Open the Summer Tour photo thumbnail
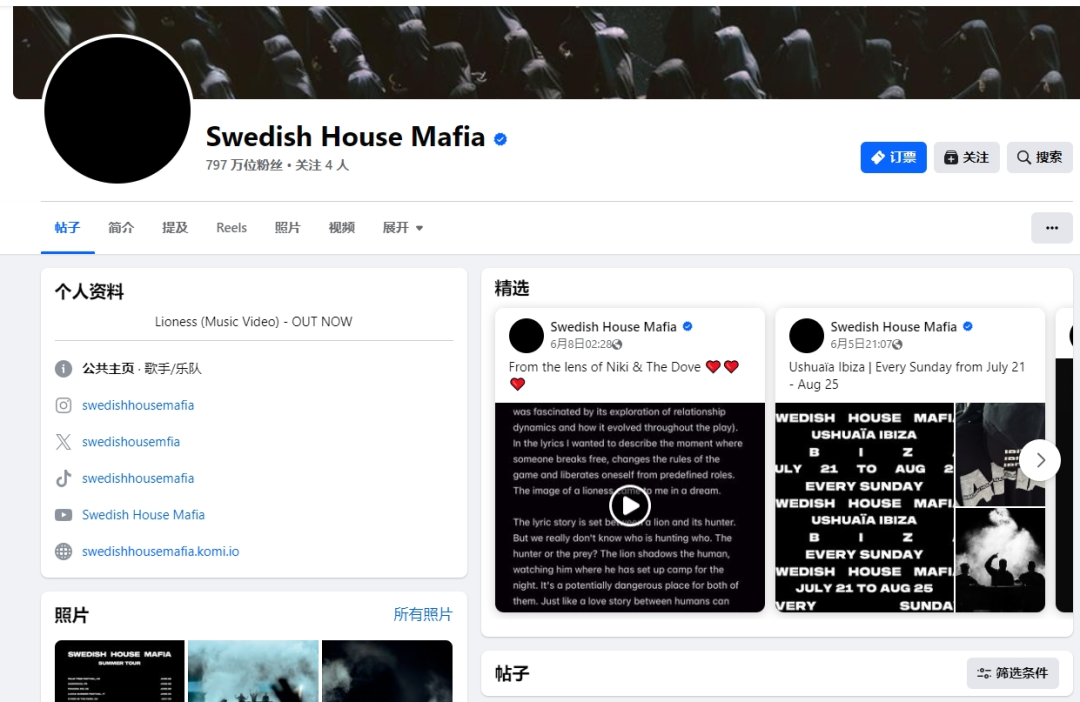Image resolution: width=1080 pixels, height=702 pixels. tap(120, 671)
